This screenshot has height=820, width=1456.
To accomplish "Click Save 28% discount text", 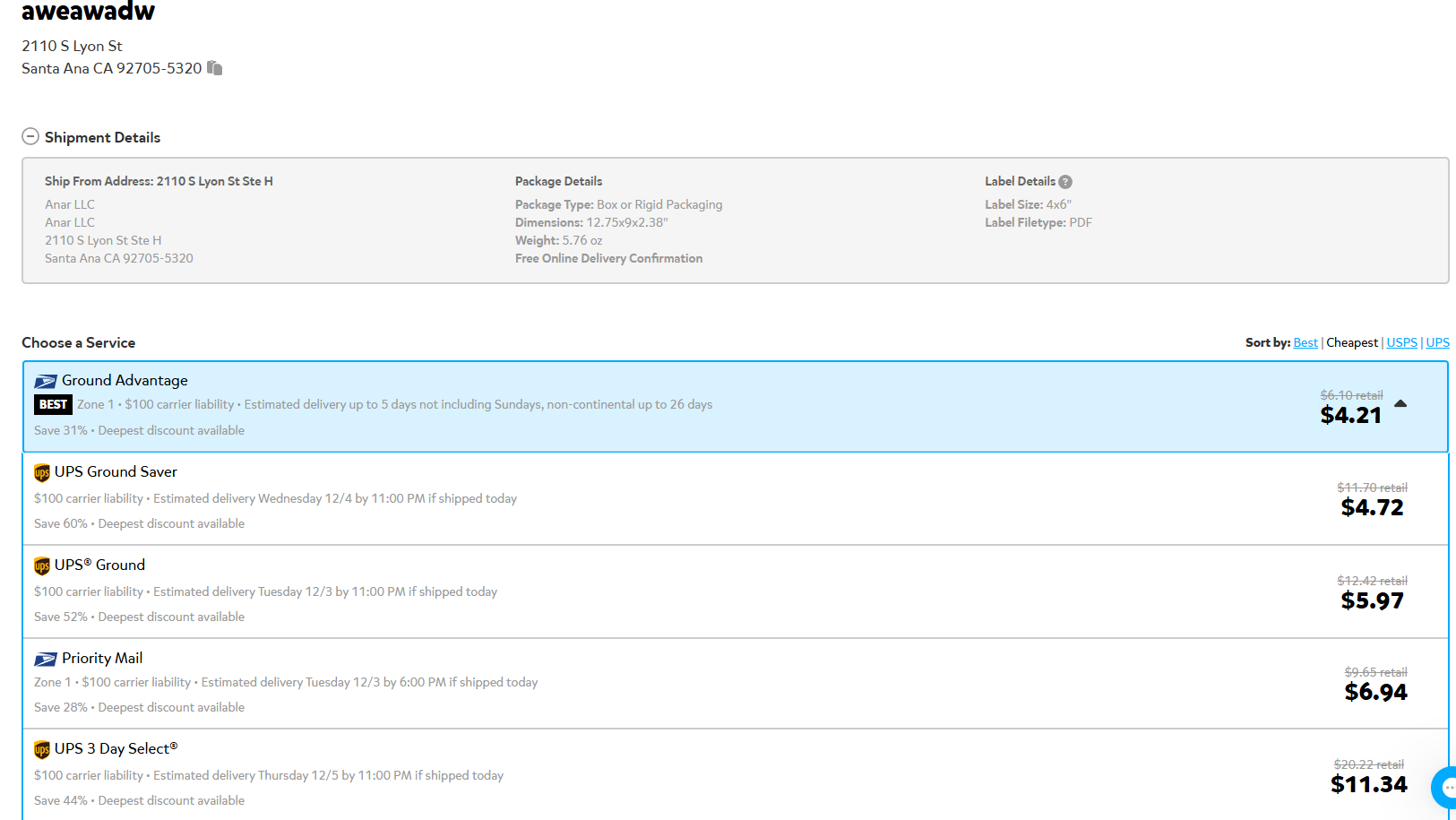I will (x=61, y=707).
